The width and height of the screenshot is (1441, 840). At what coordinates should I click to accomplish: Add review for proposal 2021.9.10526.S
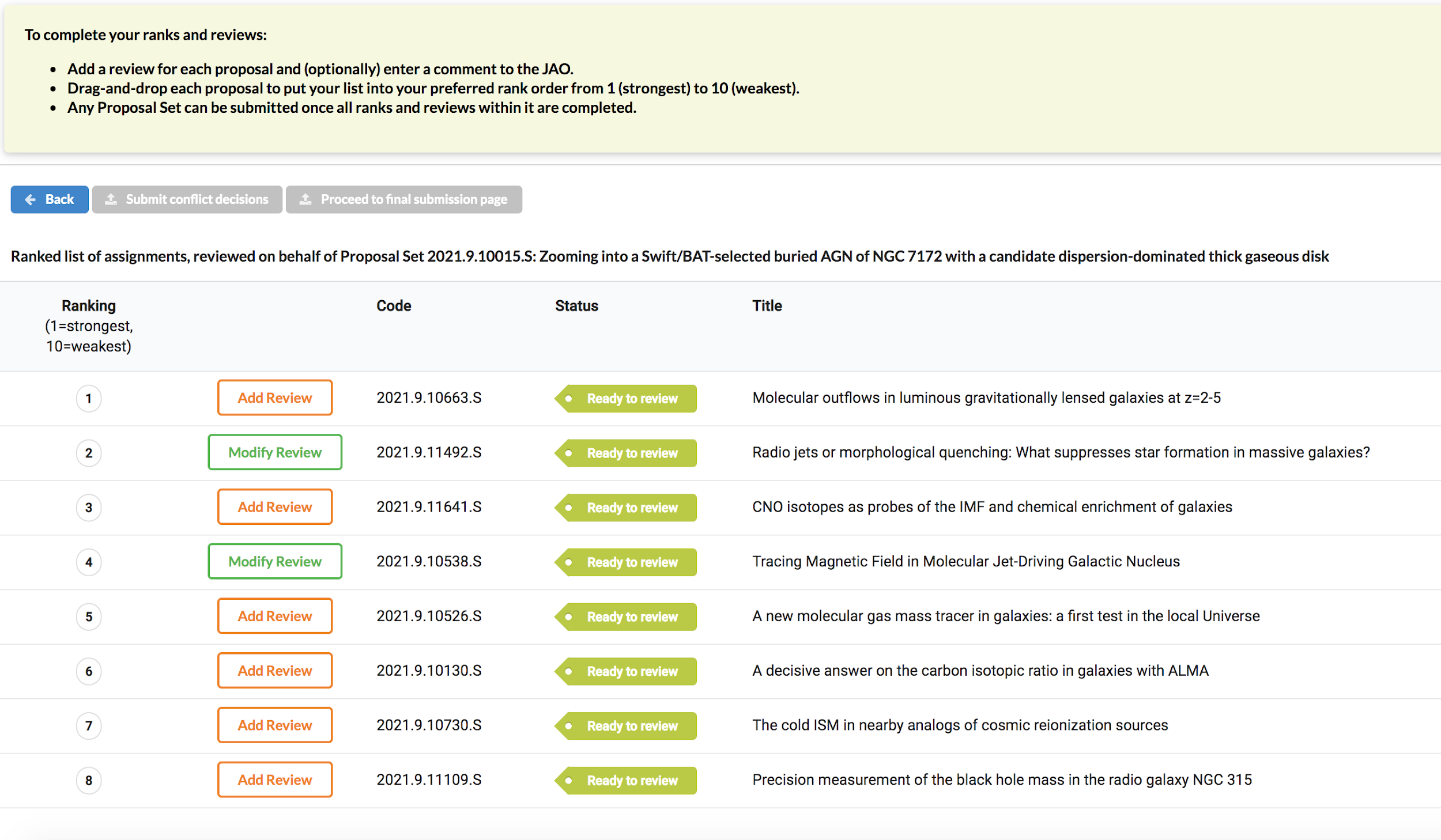tap(274, 616)
